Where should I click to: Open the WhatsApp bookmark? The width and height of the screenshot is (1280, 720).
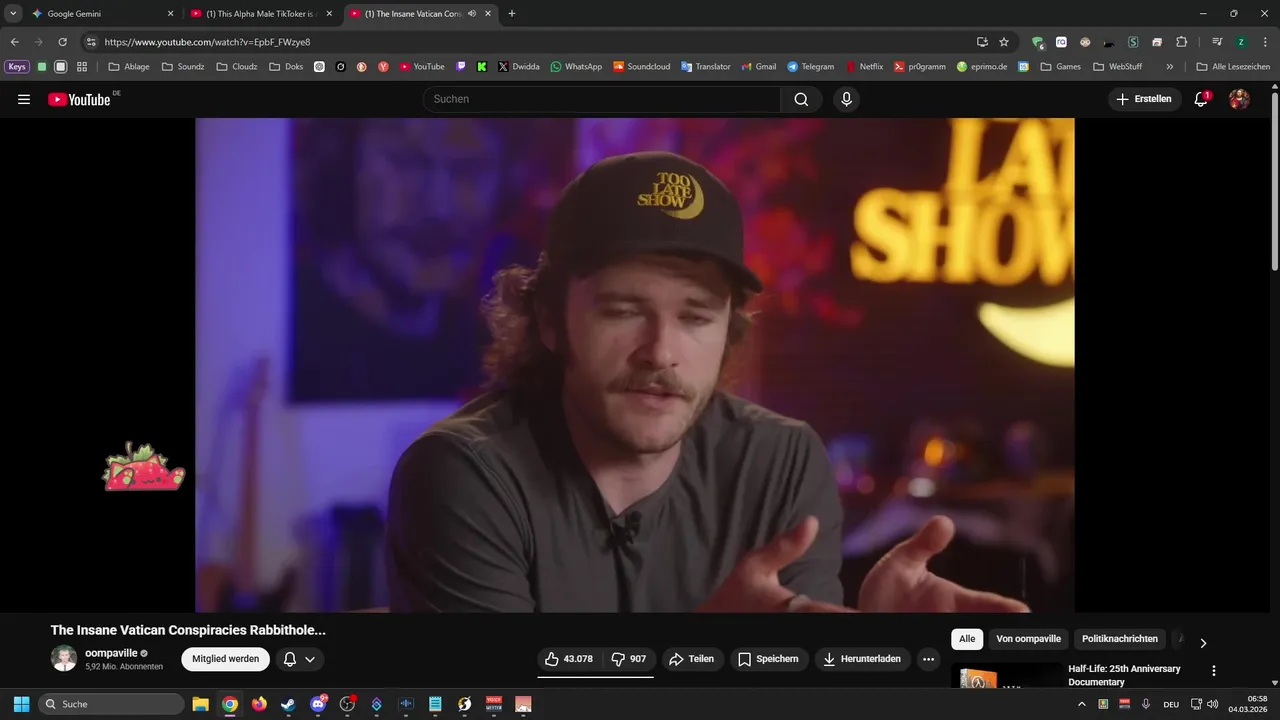576,66
